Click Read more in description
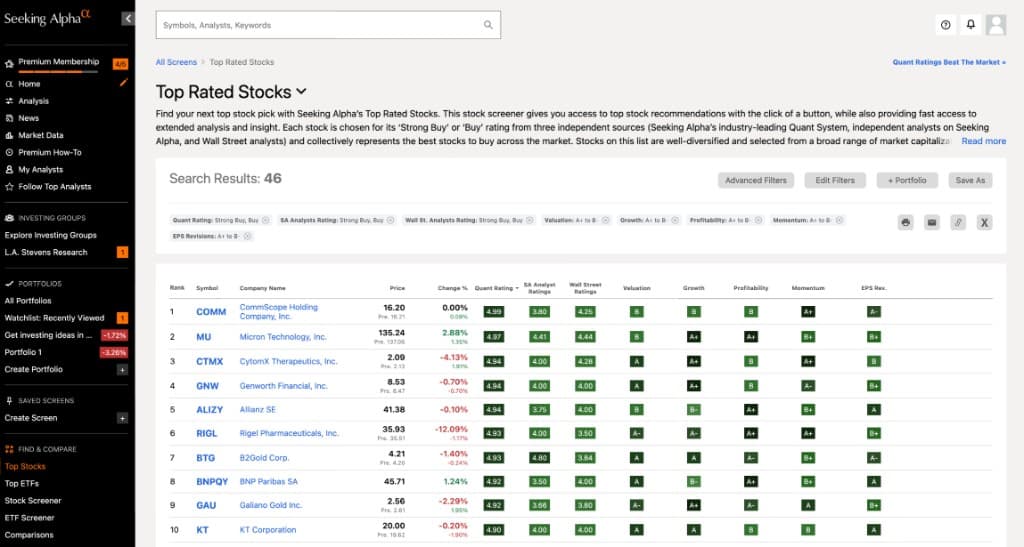The height and width of the screenshot is (547, 1024). point(984,141)
